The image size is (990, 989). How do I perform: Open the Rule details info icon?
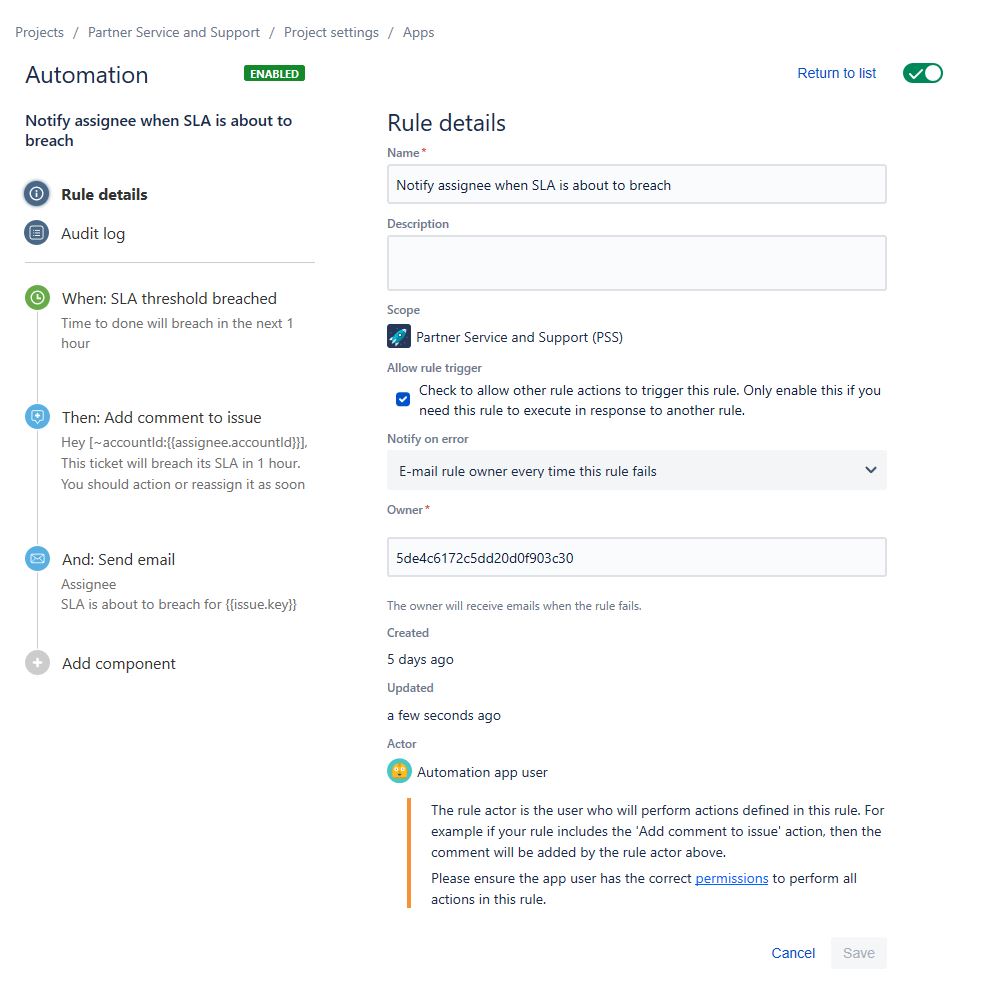[36, 195]
